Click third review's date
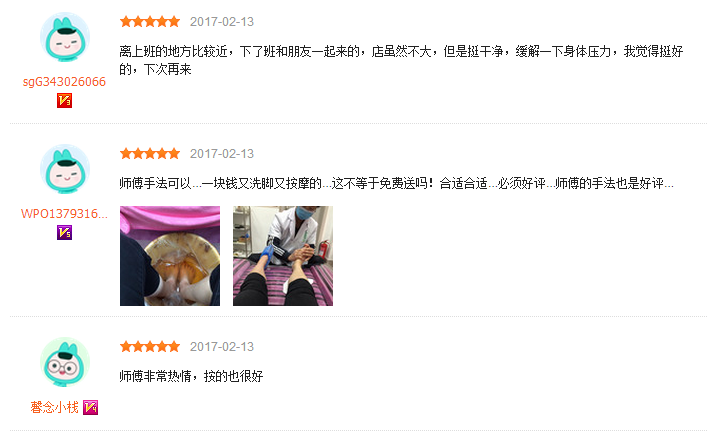Image resolution: width=708 pixels, height=441 pixels. [222, 347]
